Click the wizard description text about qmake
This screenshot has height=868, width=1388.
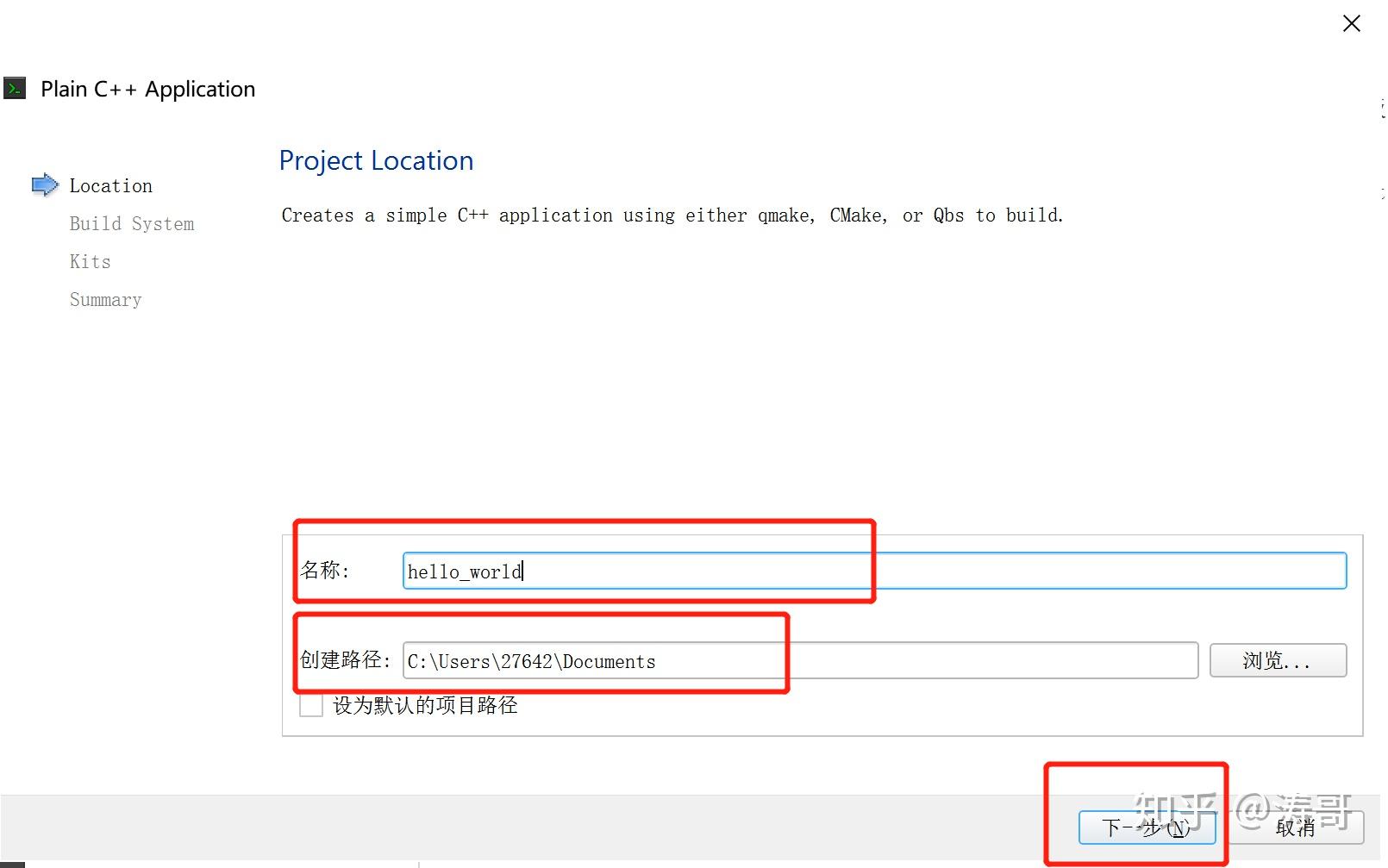pyautogui.click(x=672, y=215)
